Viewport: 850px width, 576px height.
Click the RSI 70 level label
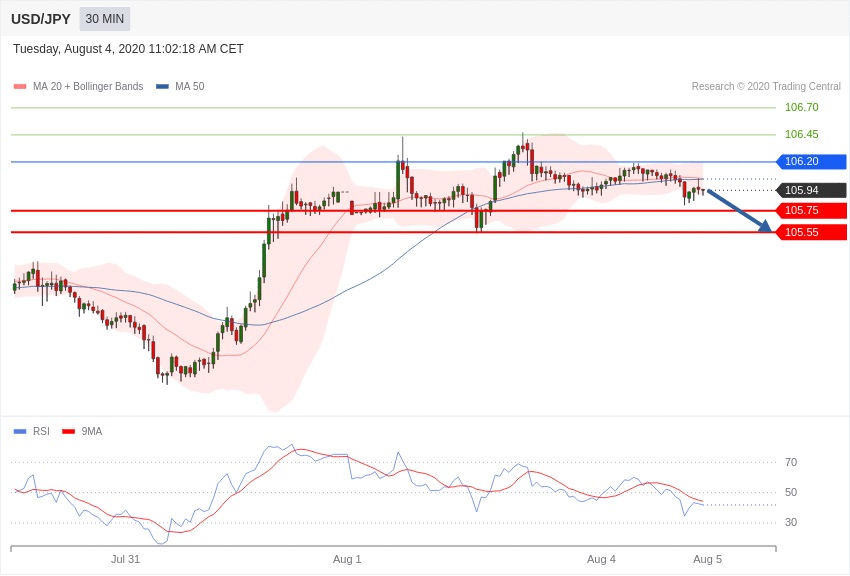point(791,462)
